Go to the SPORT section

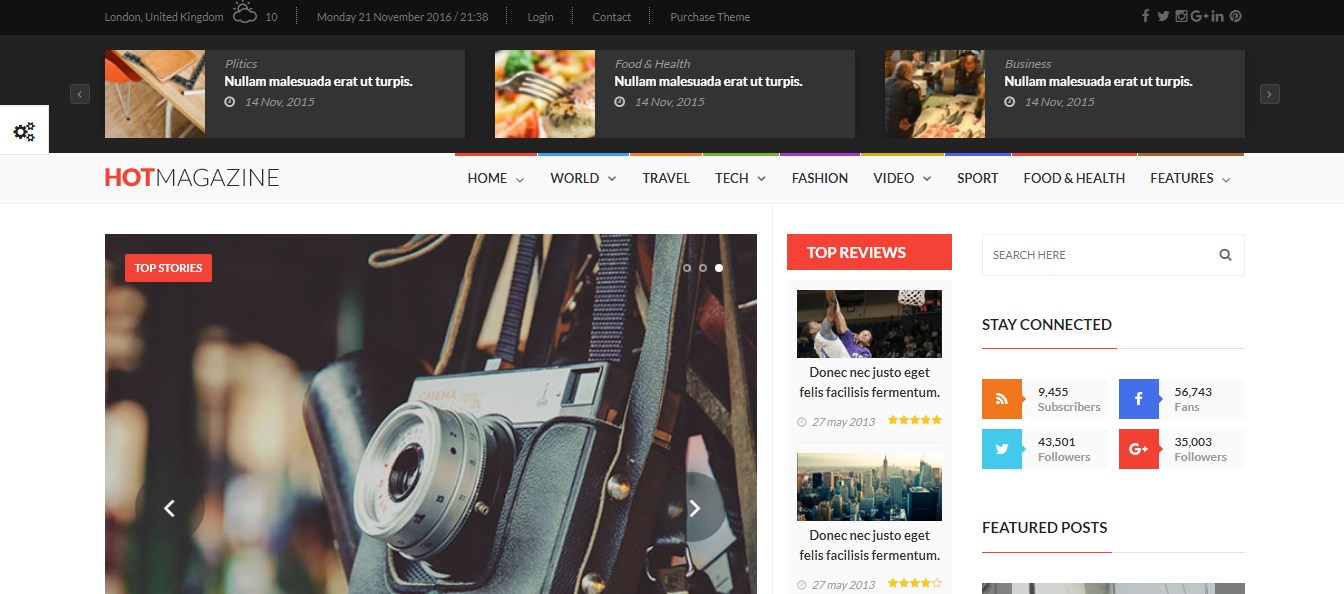tap(977, 178)
